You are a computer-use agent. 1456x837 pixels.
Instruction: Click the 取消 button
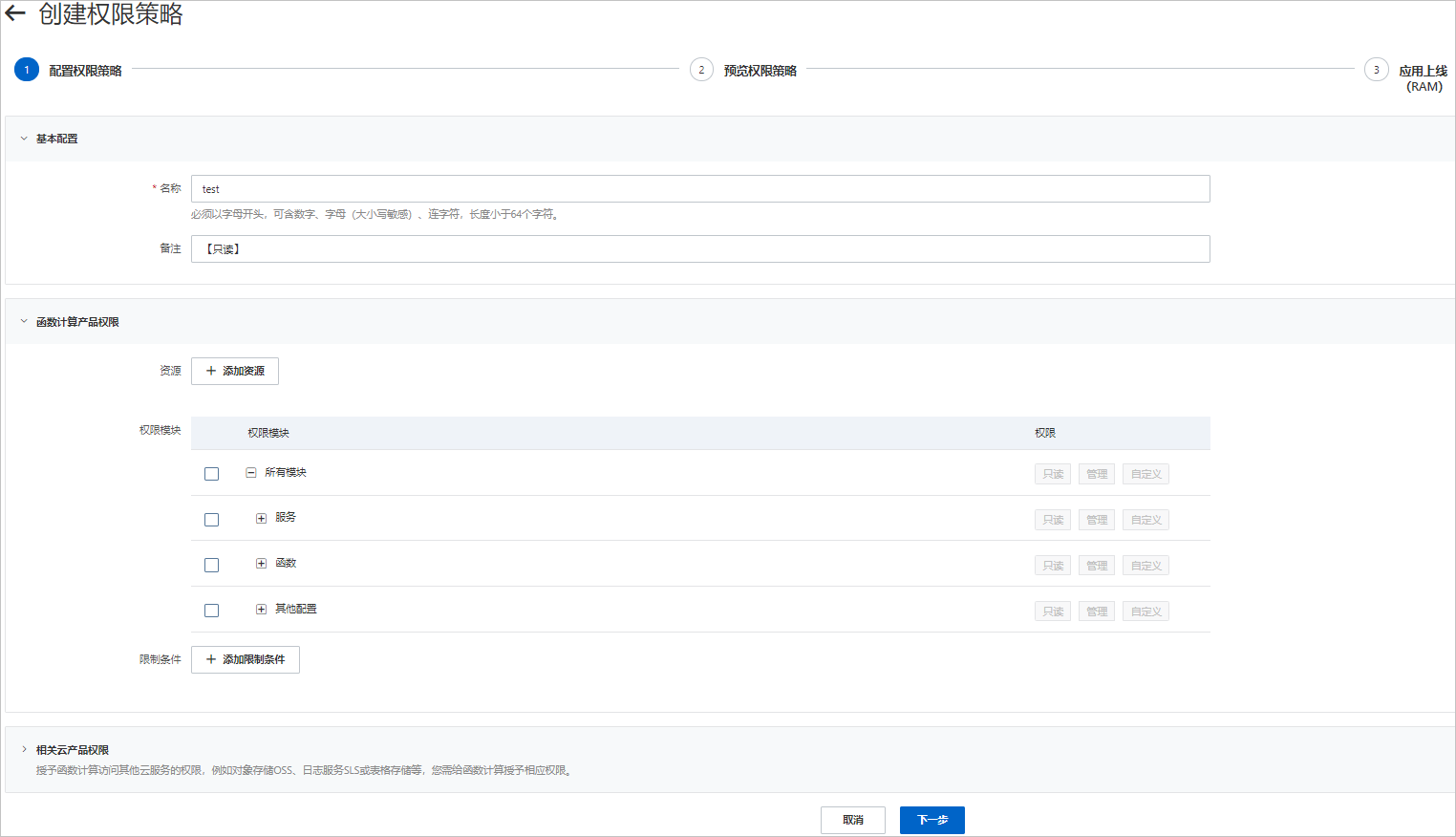click(x=853, y=819)
